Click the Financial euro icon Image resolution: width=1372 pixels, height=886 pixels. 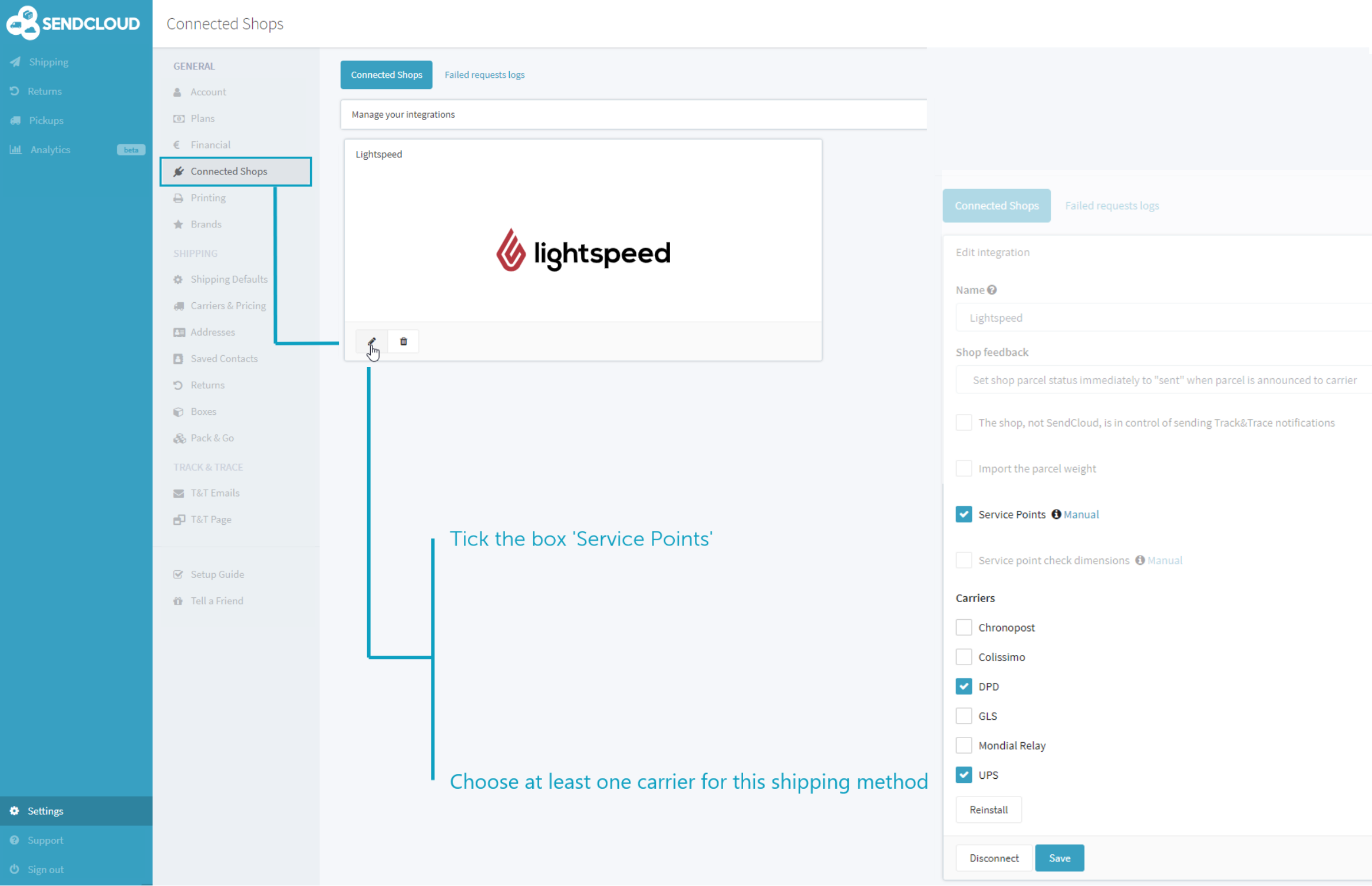point(177,145)
